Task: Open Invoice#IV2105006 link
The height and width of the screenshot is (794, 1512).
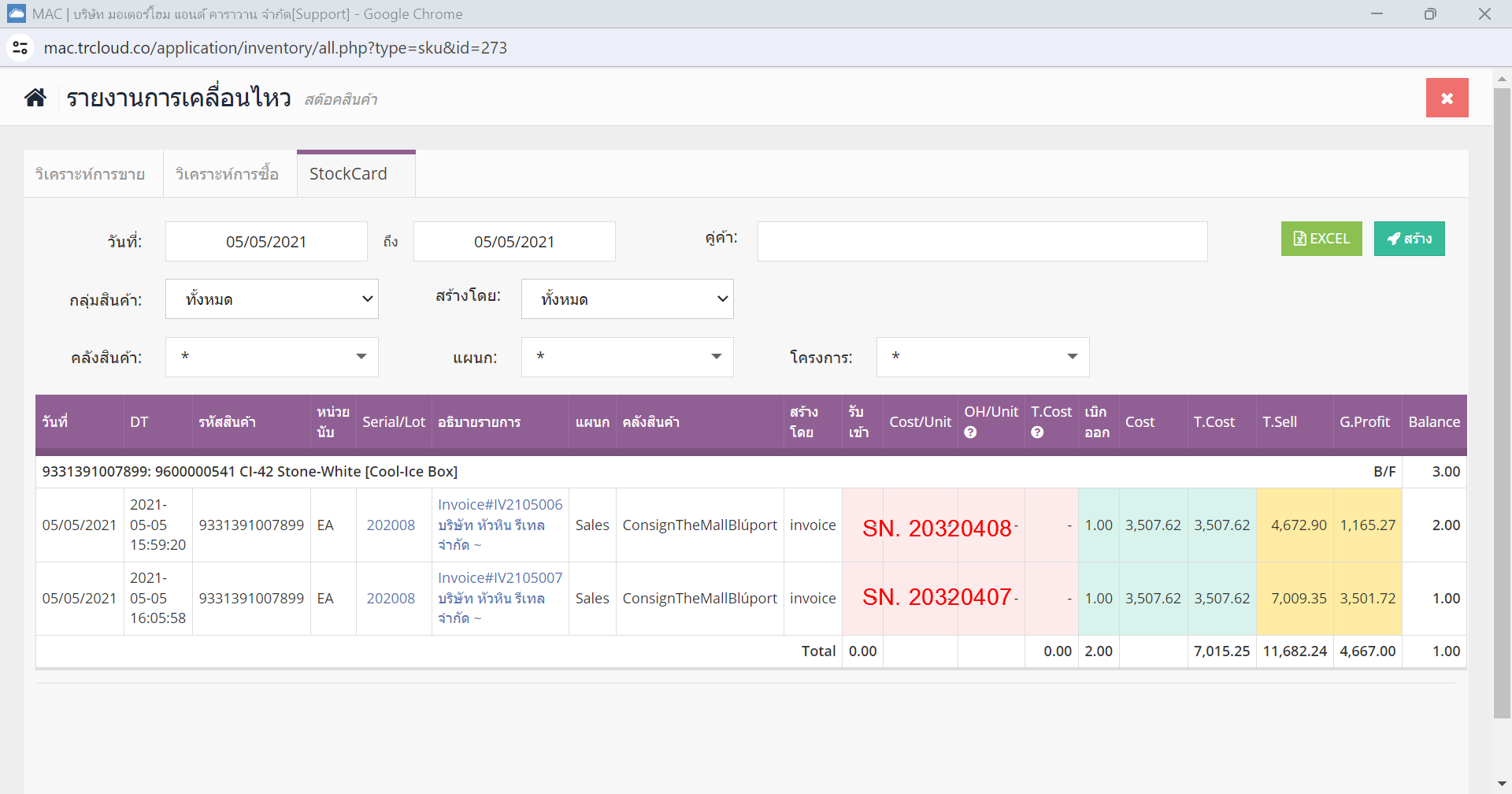Action: (500, 504)
